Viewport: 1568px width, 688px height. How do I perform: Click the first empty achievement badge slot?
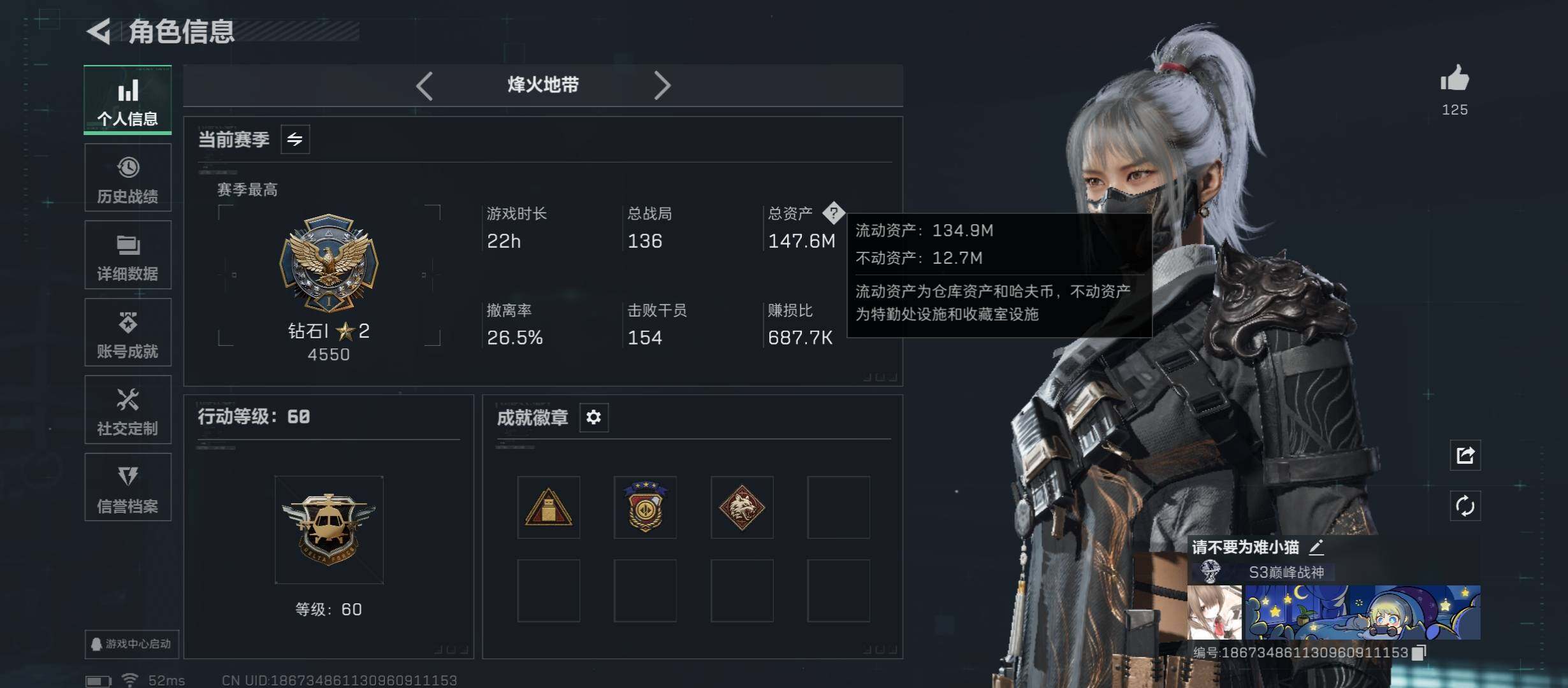pos(839,508)
